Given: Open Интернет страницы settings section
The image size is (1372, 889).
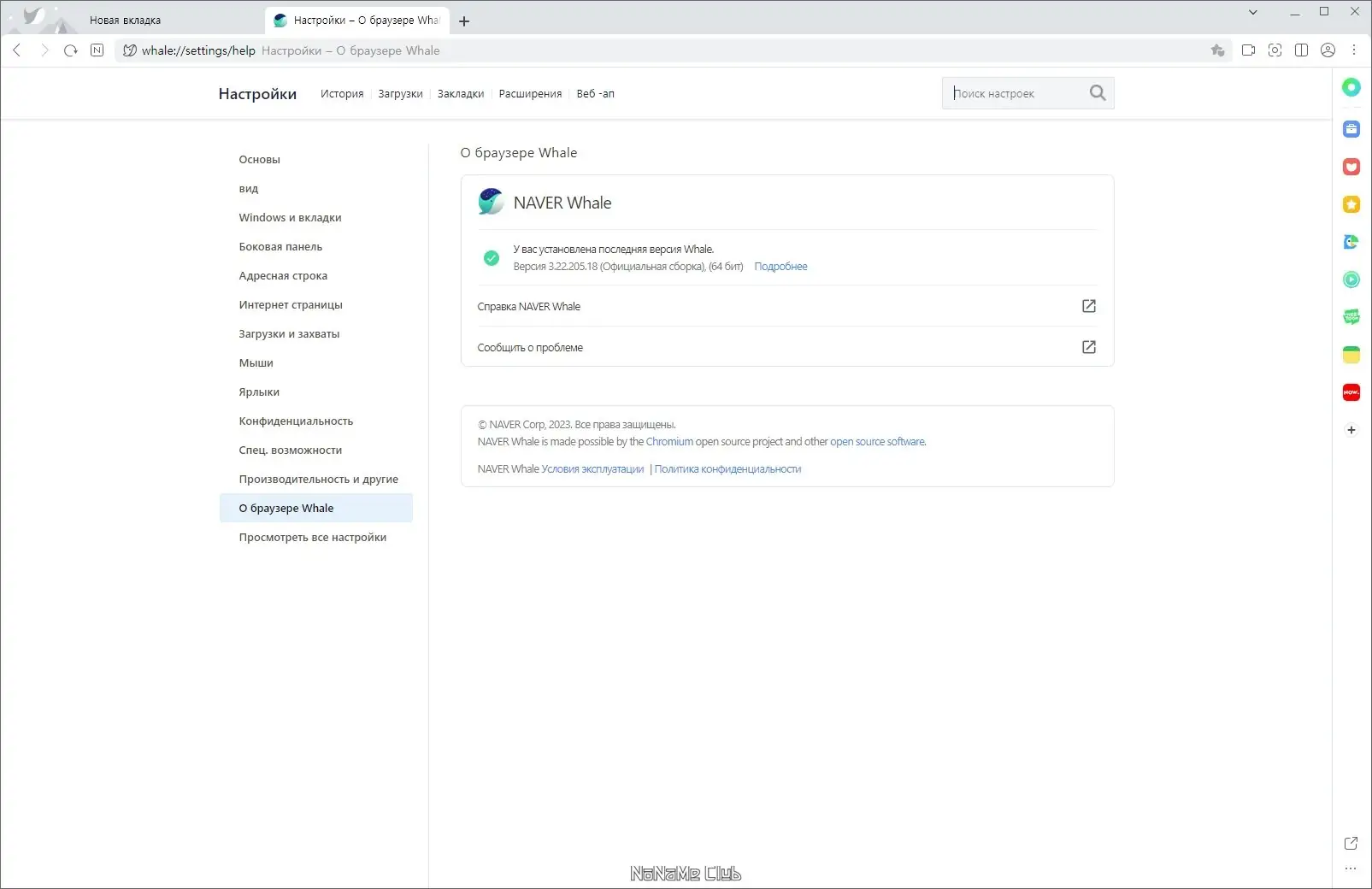Looking at the screenshot, I should [x=315, y=305].
